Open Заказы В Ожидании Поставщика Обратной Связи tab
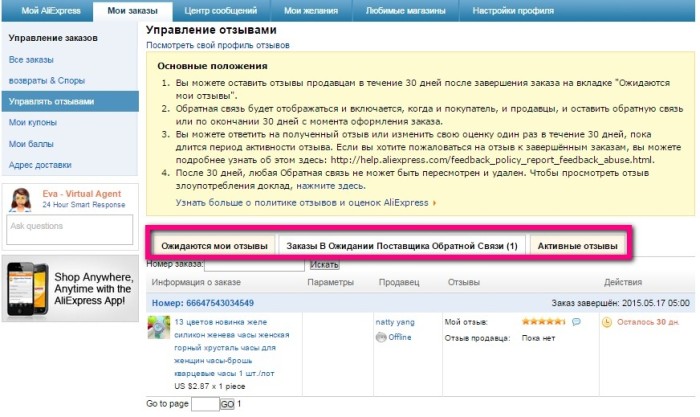The image size is (700, 417). 402,246
